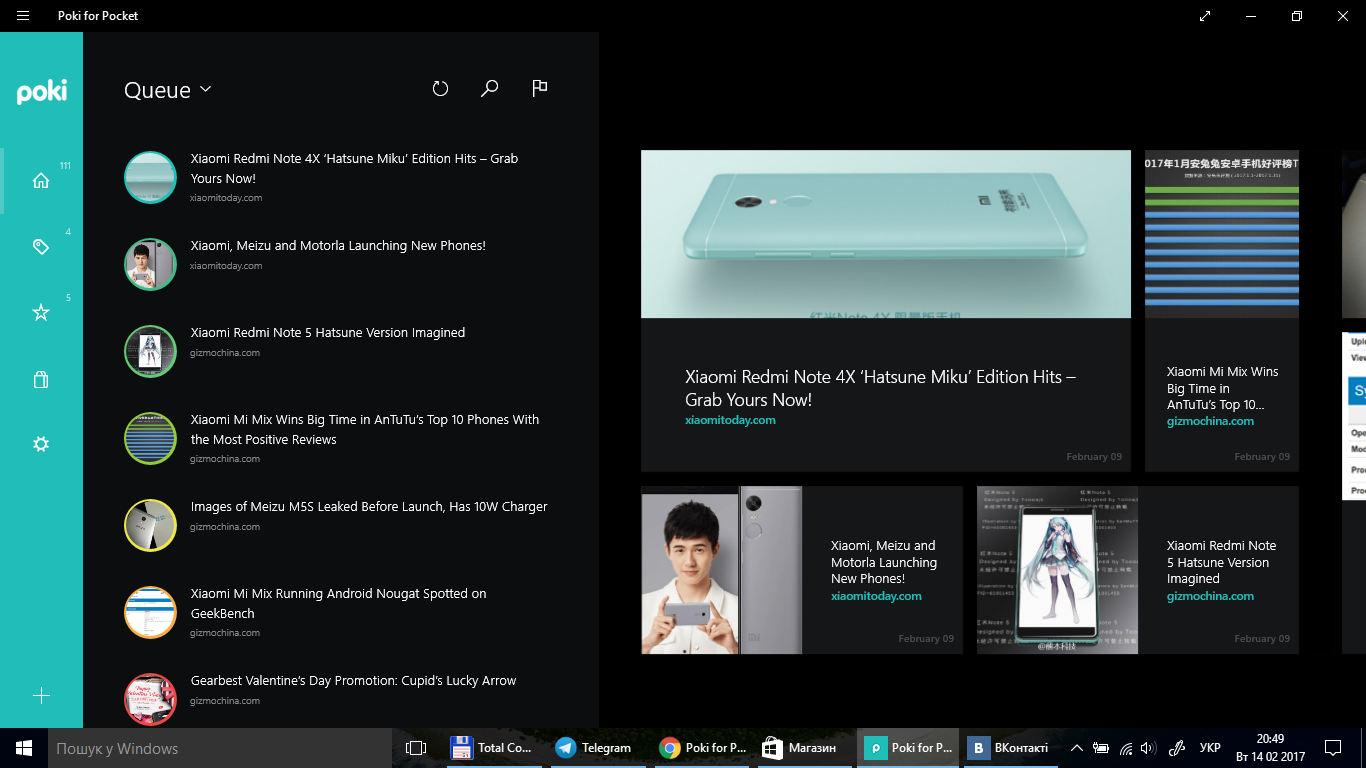
Task: Open the Home queue in sidebar
Action: point(41,181)
